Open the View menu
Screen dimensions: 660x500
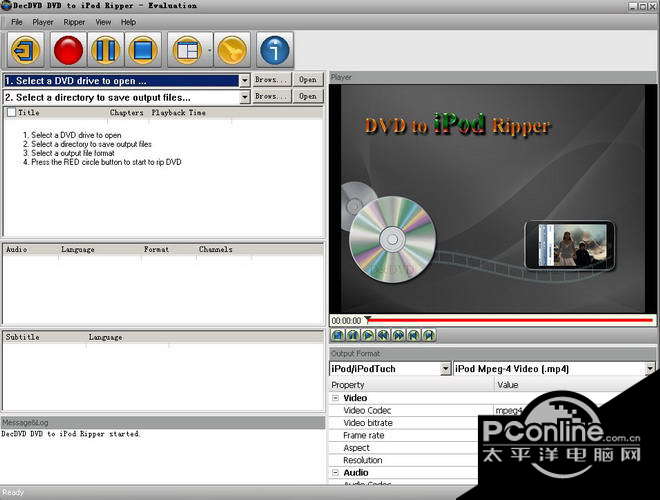[103, 22]
